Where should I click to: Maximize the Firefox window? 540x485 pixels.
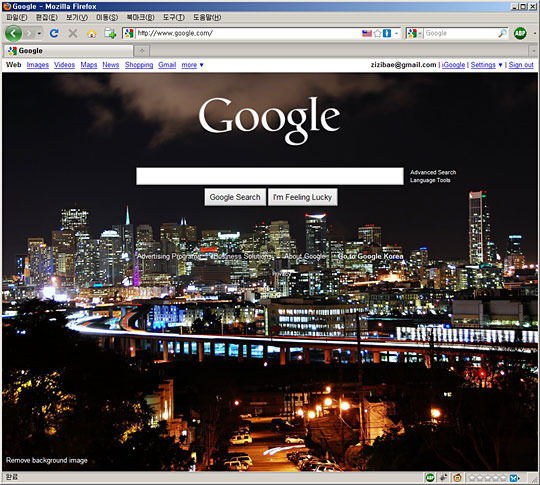[x=523, y=6]
